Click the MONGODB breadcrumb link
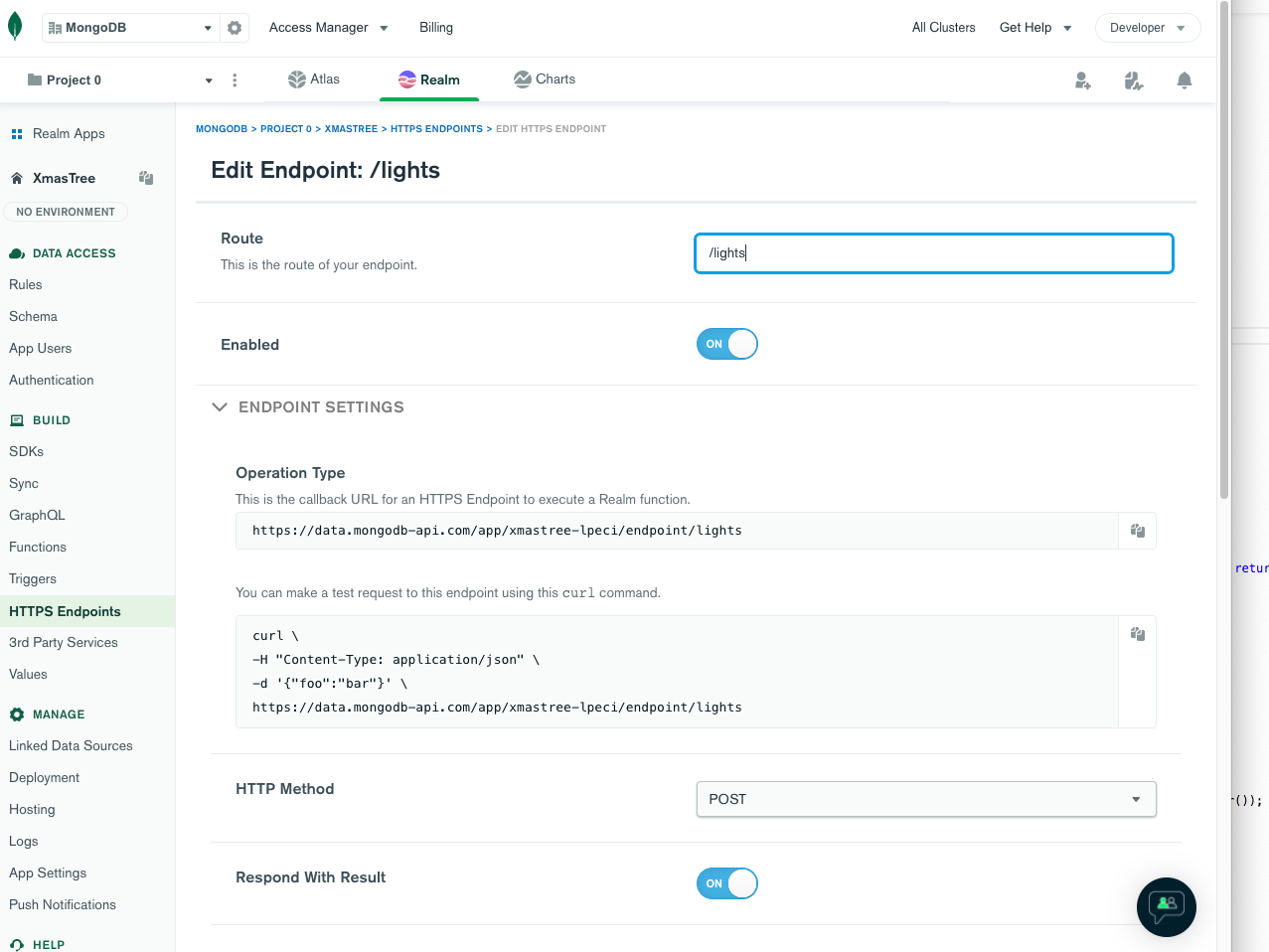1269x952 pixels. pos(222,129)
